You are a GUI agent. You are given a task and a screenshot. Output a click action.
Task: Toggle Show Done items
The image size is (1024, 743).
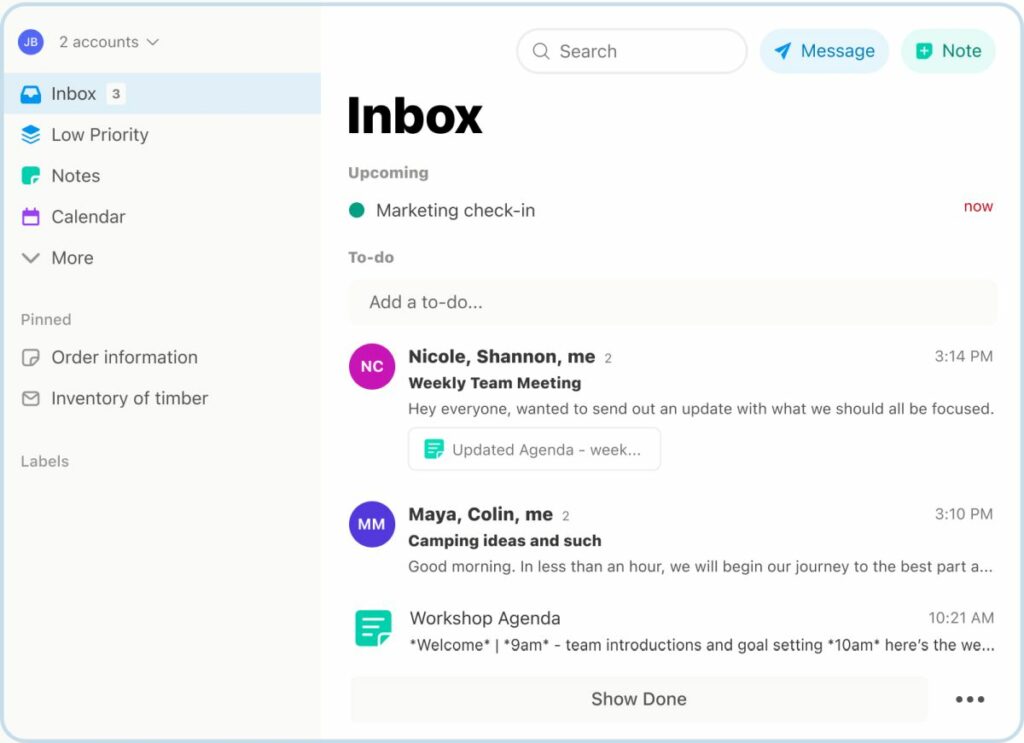click(639, 699)
